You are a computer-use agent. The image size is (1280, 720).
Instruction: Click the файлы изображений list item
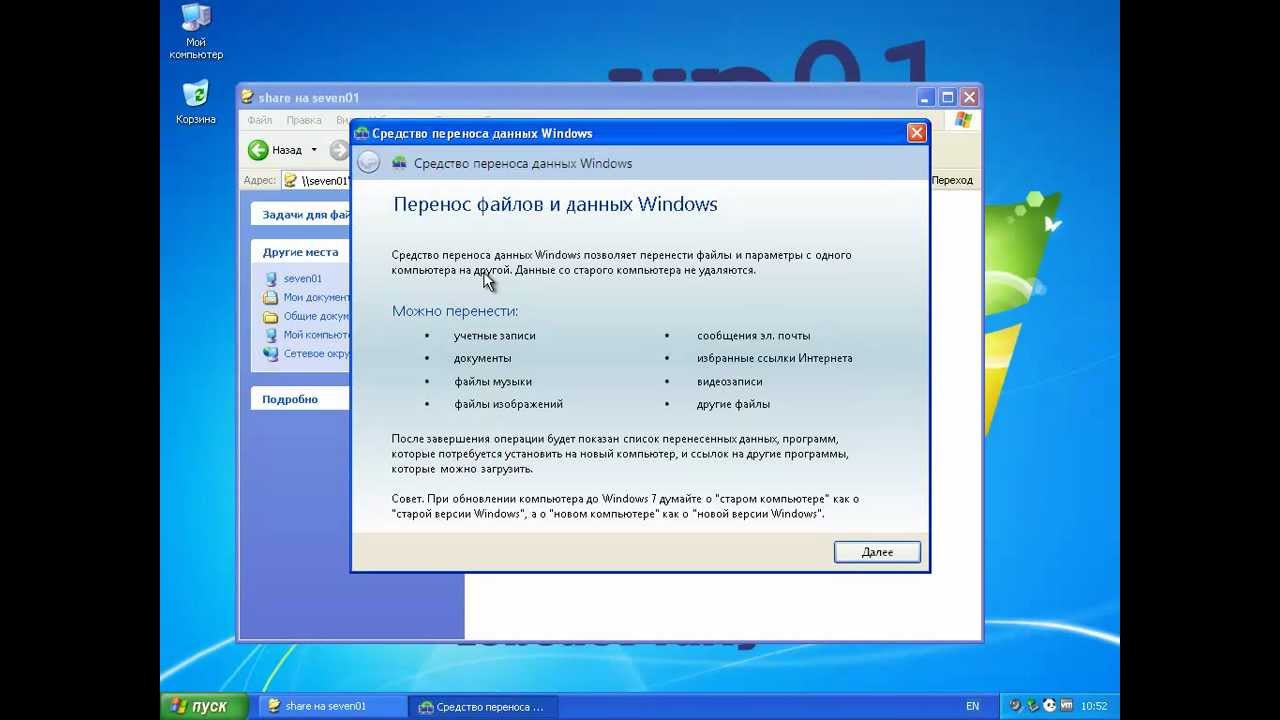(508, 404)
